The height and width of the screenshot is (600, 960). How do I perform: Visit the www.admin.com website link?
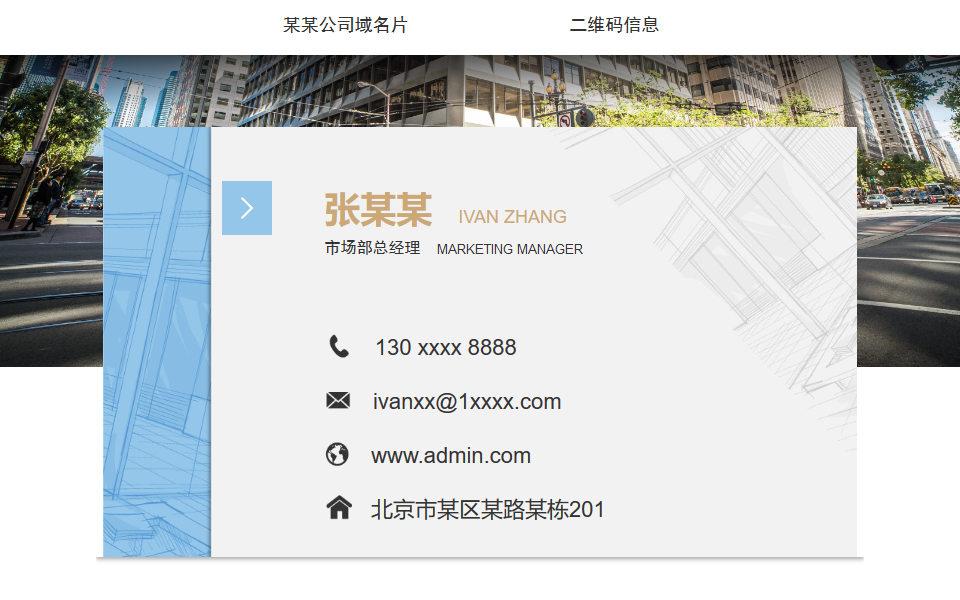point(451,456)
